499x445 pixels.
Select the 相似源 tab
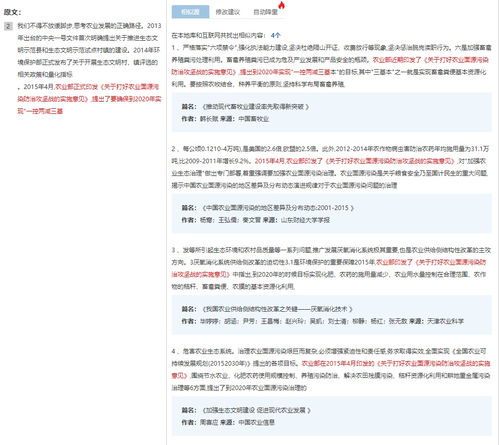pos(190,12)
